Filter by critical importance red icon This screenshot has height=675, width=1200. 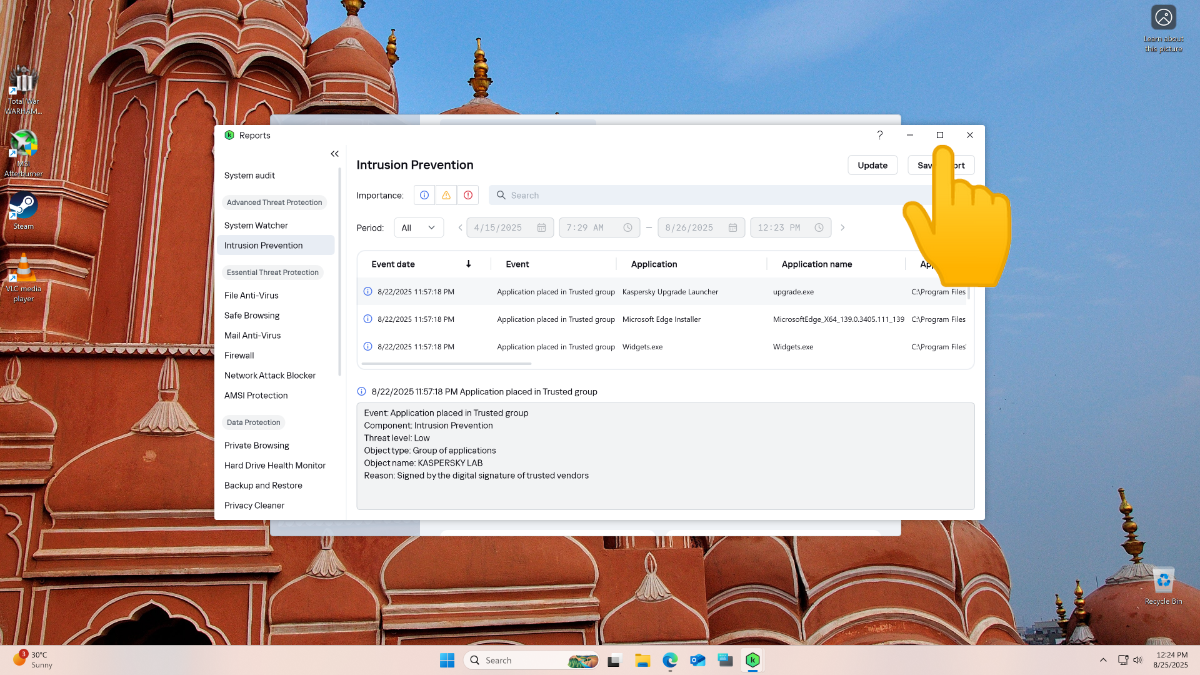[x=468, y=195]
